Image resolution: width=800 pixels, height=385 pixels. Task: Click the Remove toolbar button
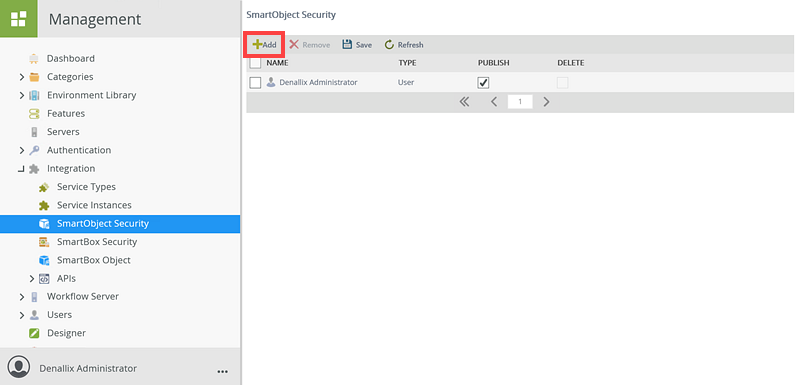click(x=310, y=45)
